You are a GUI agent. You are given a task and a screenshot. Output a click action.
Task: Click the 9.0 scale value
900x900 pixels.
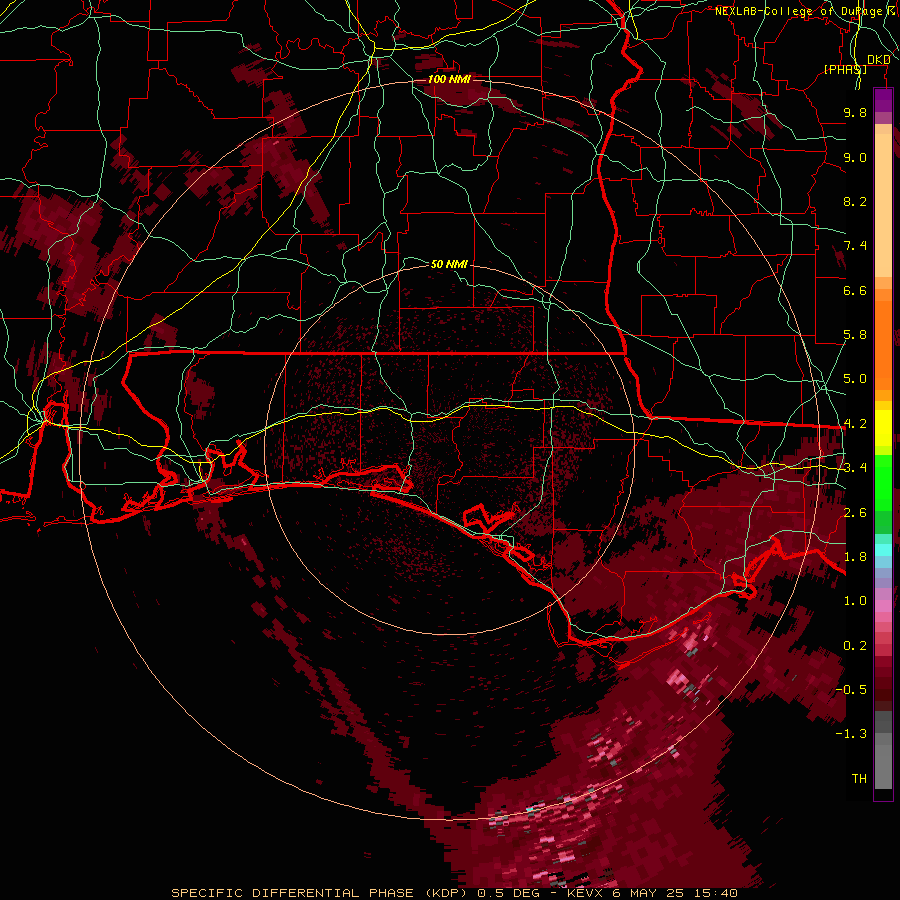tap(855, 157)
